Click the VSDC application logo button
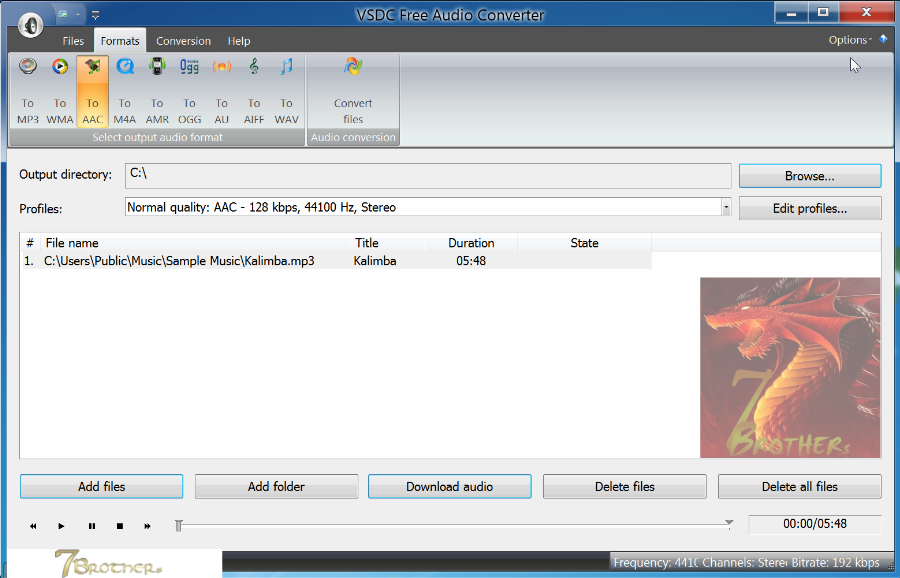Screen dimensions: 900x578 (x=30, y=25)
